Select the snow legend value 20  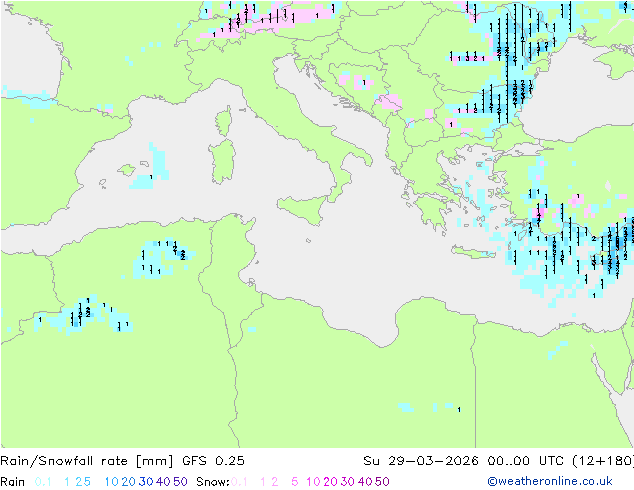(330, 482)
